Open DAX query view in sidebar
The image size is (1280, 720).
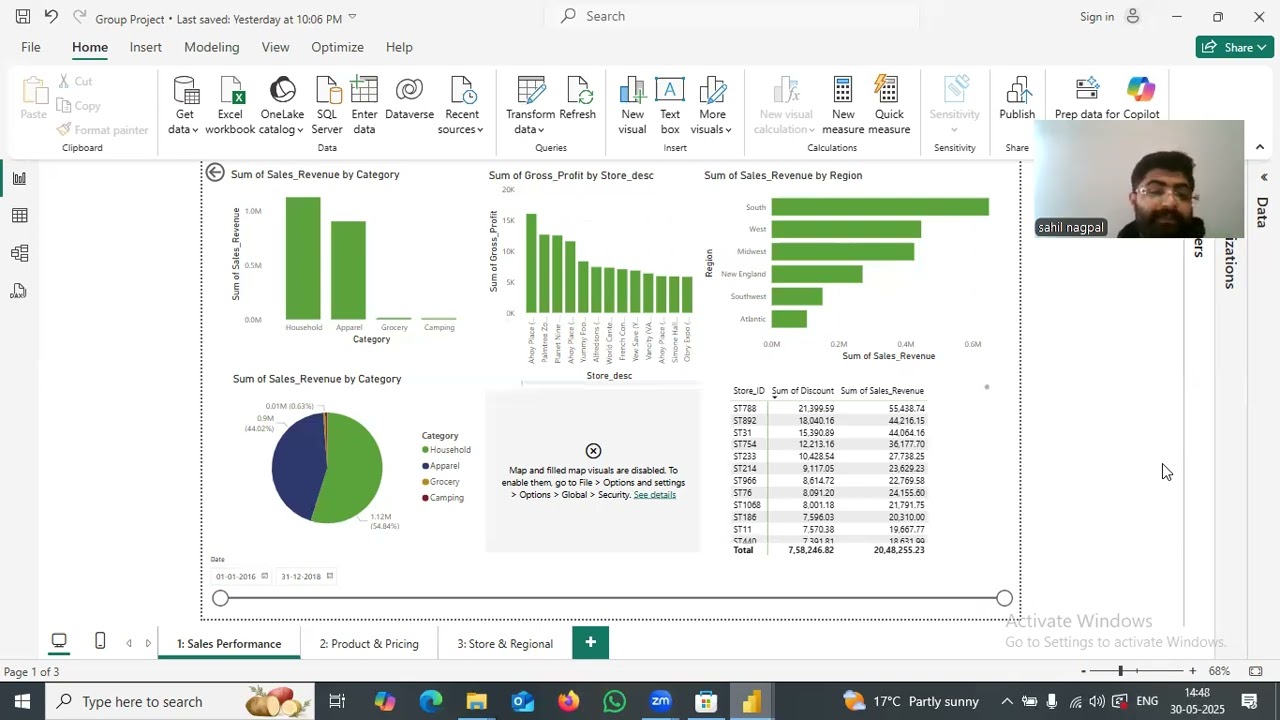coord(19,291)
